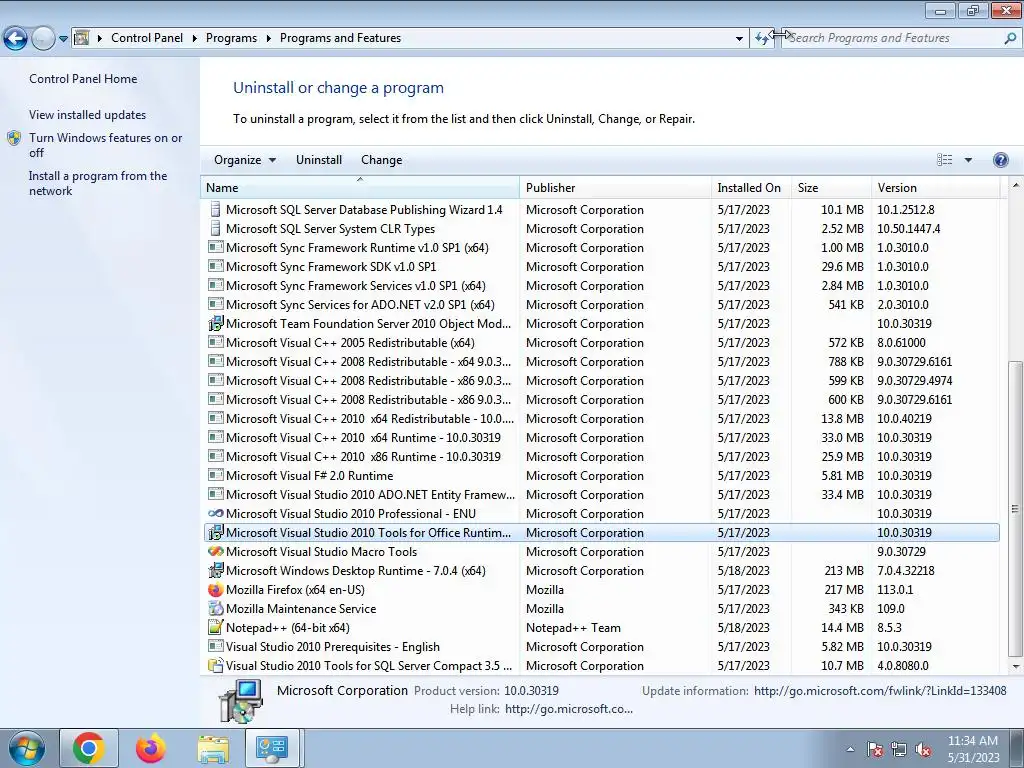Sort list by Name column header
This screenshot has width=1024, height=768.
(360, 187)
